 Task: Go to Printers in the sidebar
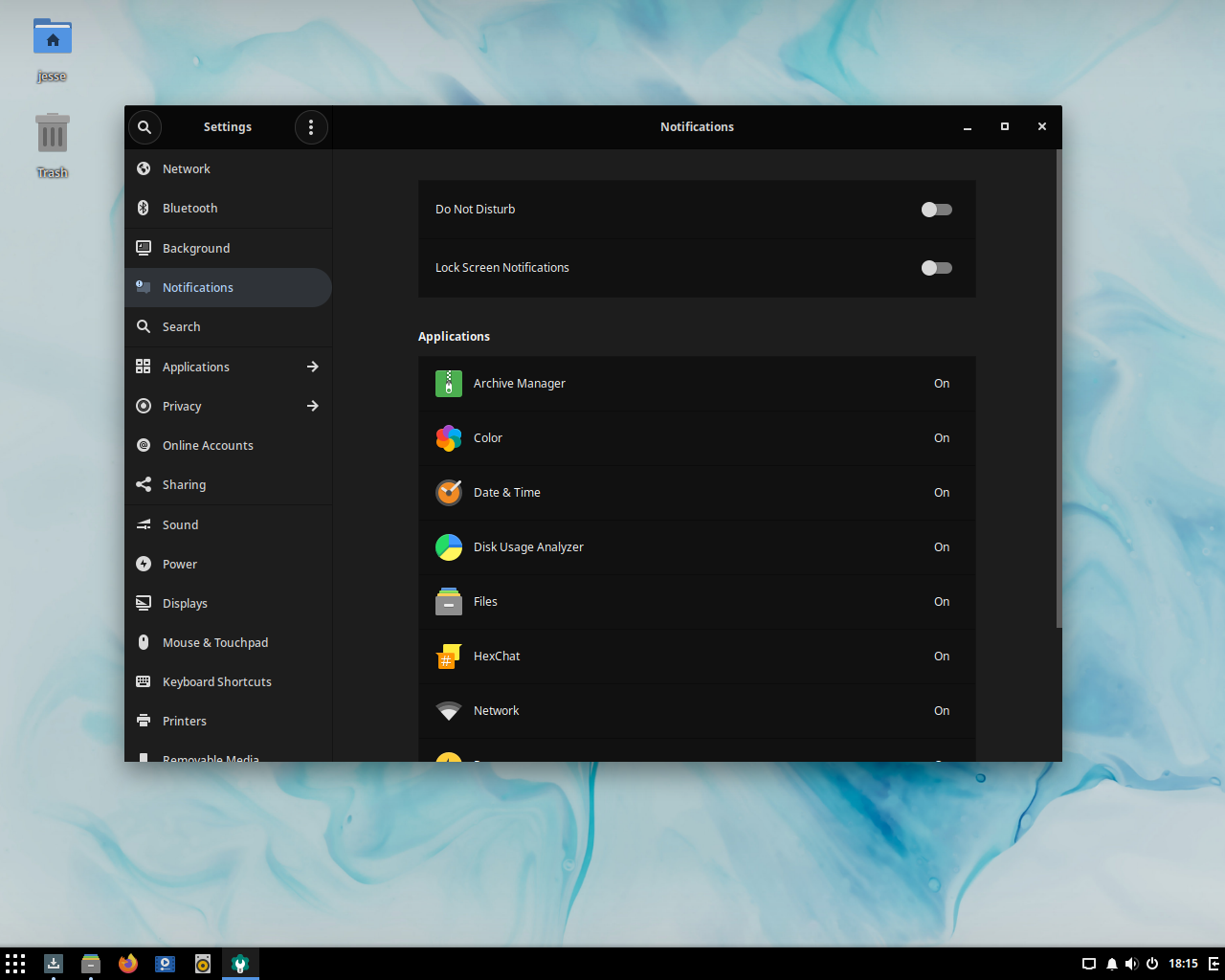point(229,721)
